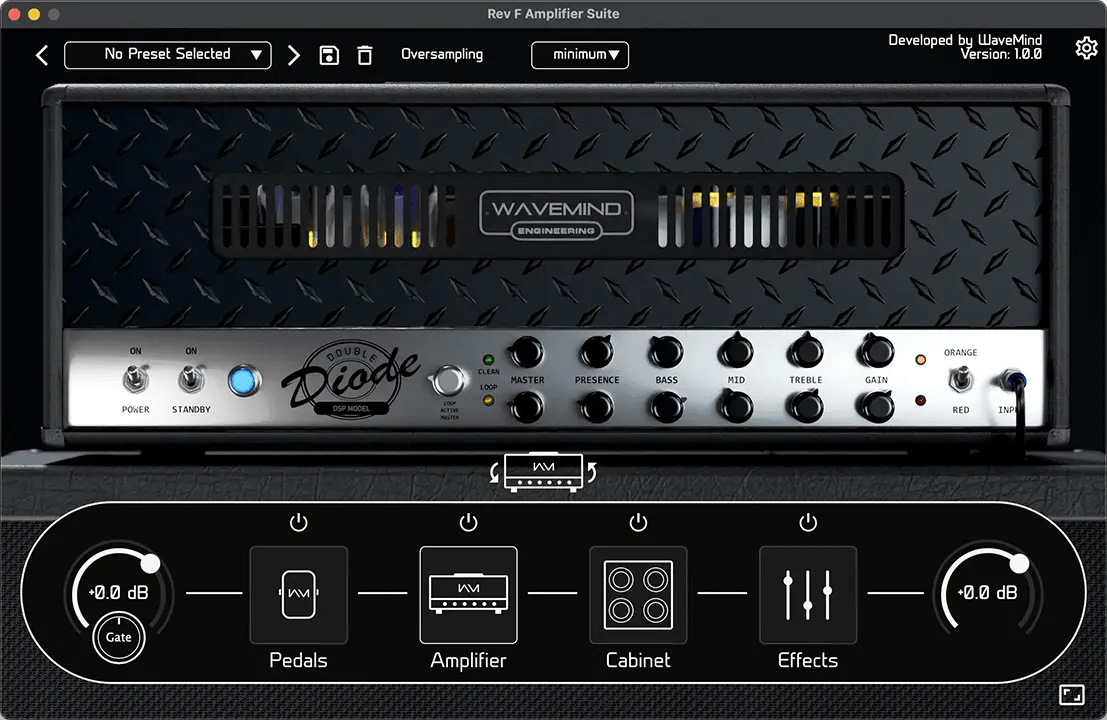Open settings via the gear icon

1086,48
